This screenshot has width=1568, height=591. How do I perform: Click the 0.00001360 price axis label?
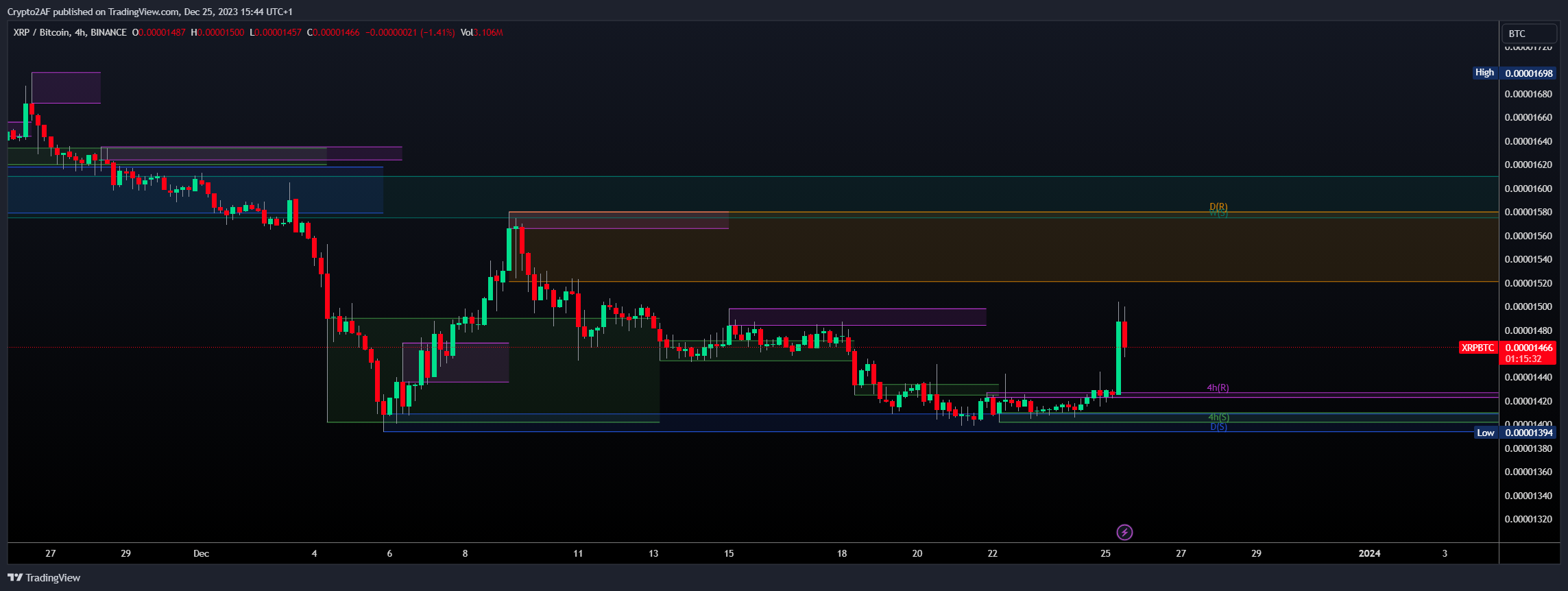click(x=1528, y=472)
